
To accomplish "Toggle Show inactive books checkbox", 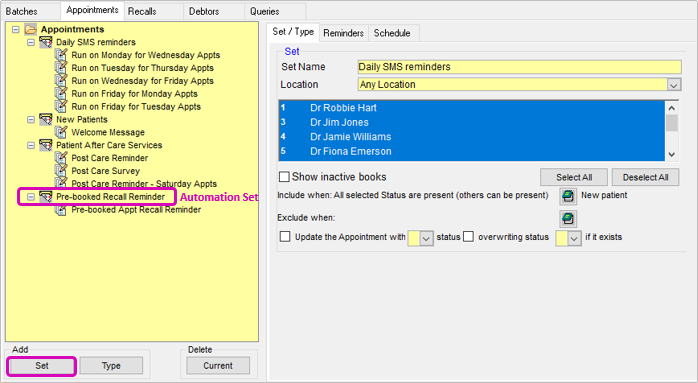I will (284, 177).
